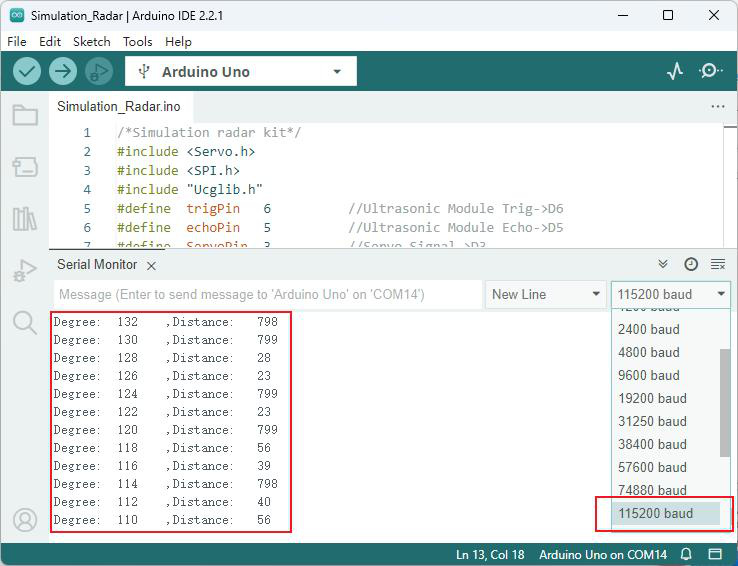Click the 'Degree: 132' output row
738x566 pixels.
coord(166,322)
